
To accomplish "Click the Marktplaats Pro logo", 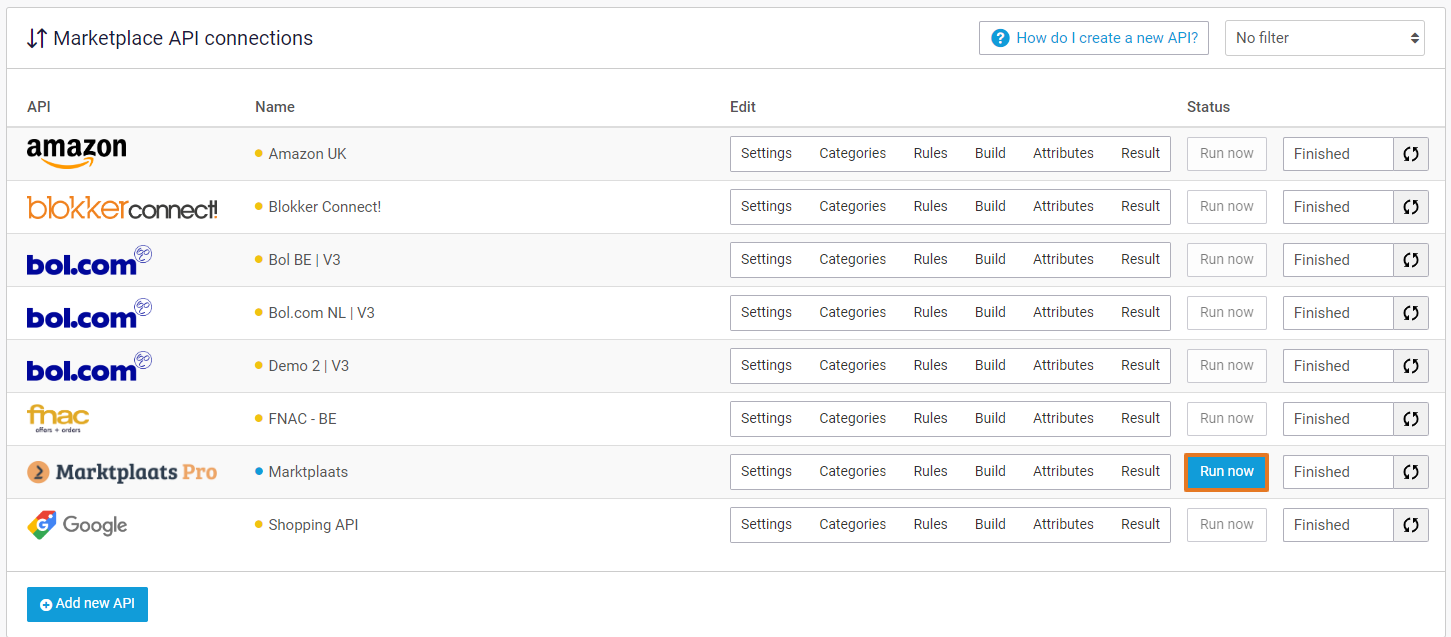I will [122, 472].
